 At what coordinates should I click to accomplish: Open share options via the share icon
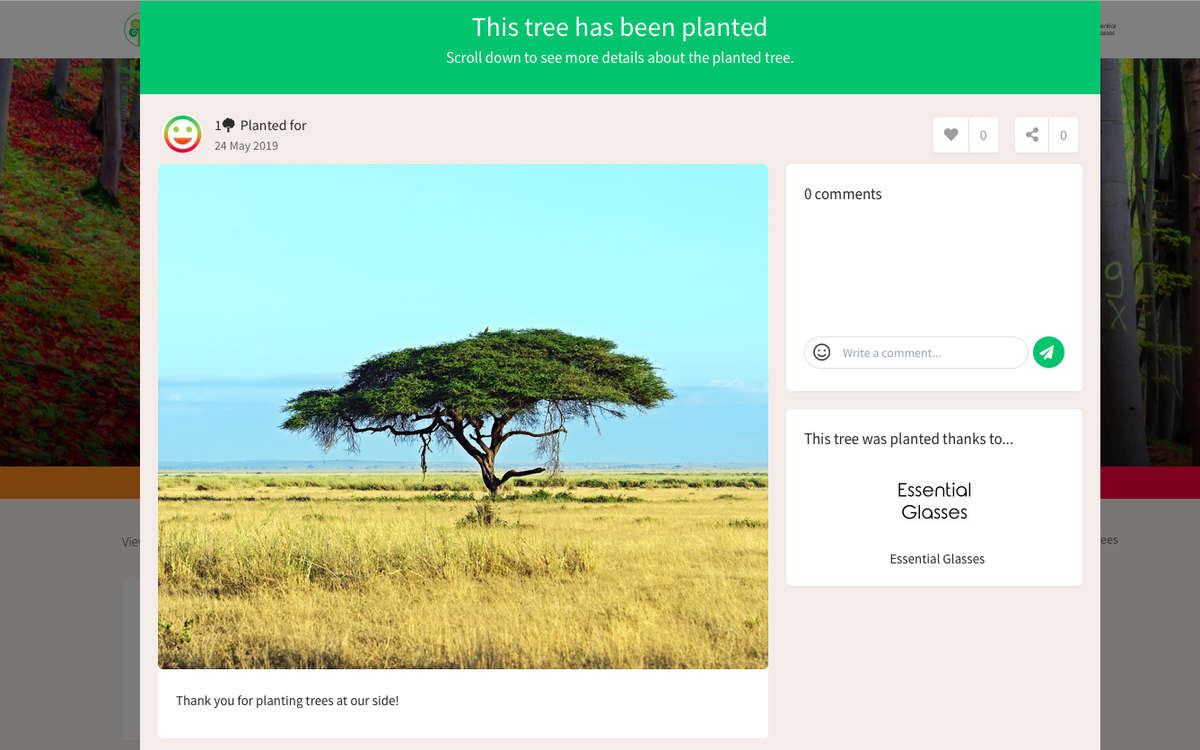click(x=1032, y=135)
